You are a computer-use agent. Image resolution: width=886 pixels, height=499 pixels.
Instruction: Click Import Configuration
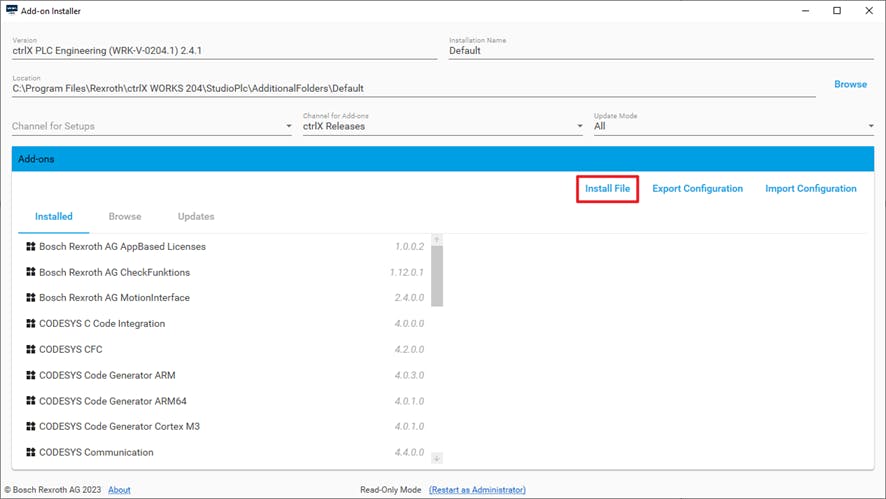tap(810, 188)
